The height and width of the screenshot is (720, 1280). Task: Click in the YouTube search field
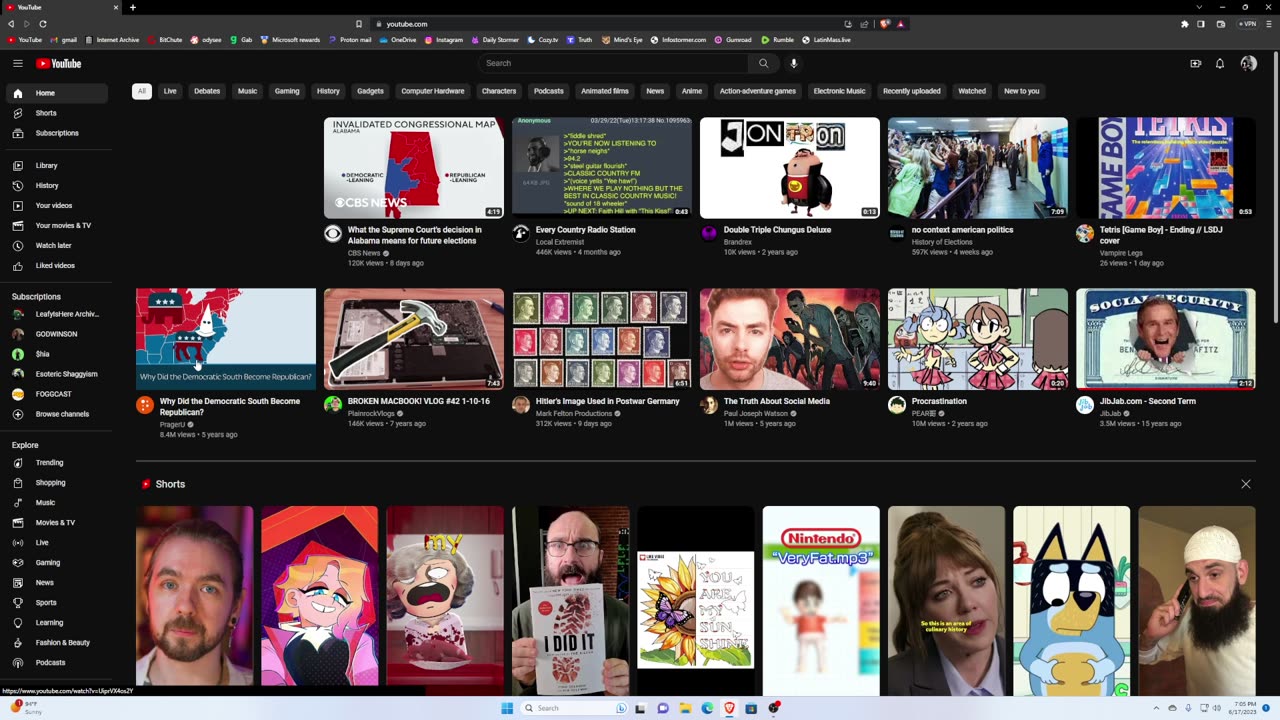[612, 63]
